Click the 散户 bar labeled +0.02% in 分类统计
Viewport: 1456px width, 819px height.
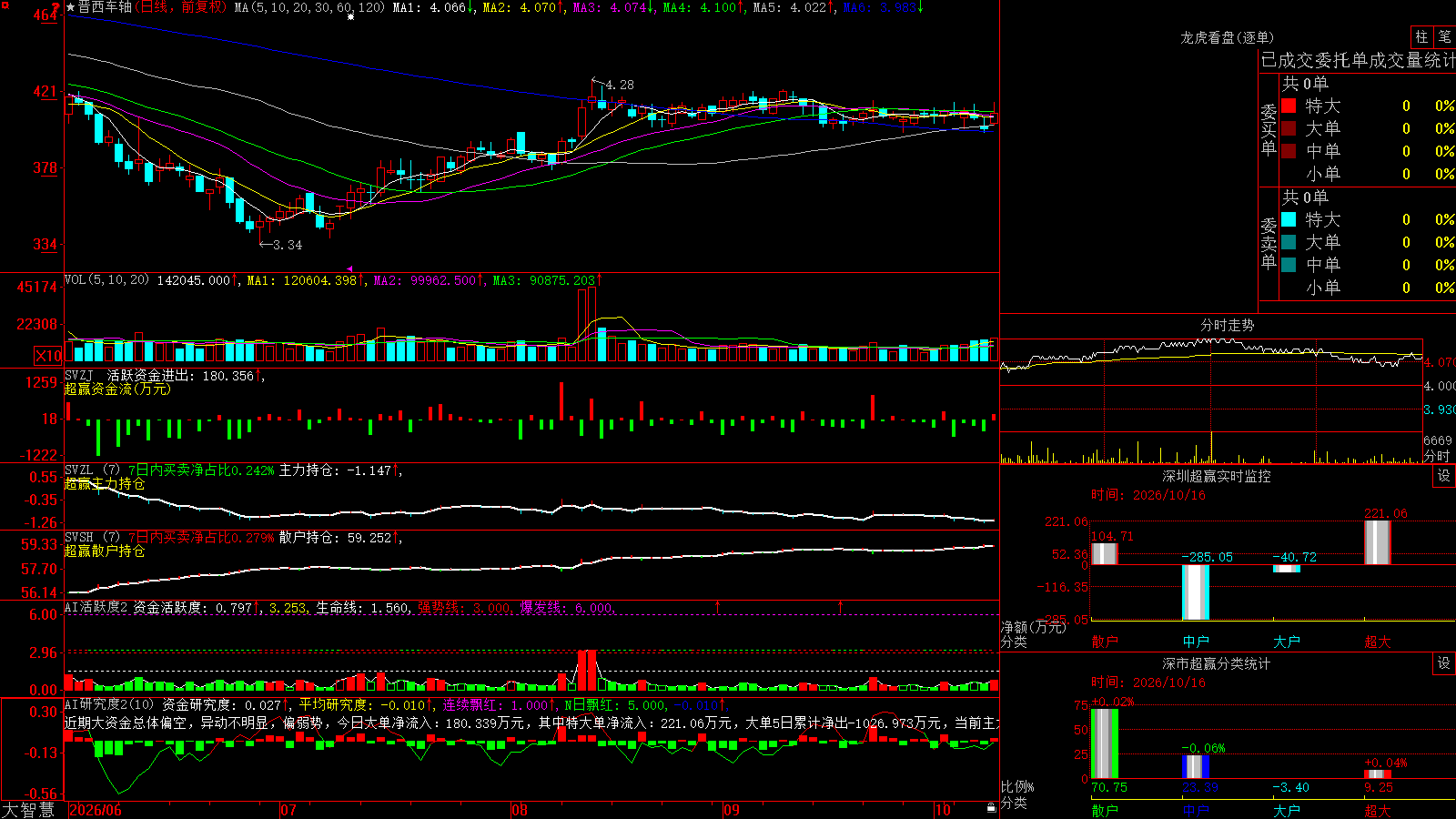coord(1105,743)
